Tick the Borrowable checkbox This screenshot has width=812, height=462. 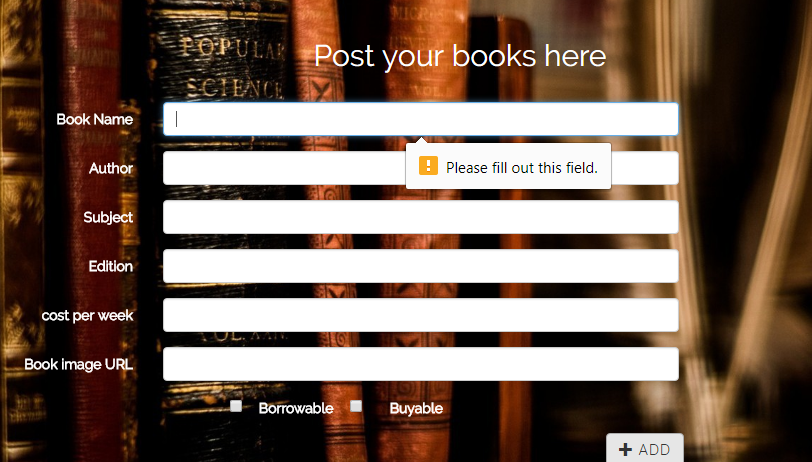click(x=236, y=406)
